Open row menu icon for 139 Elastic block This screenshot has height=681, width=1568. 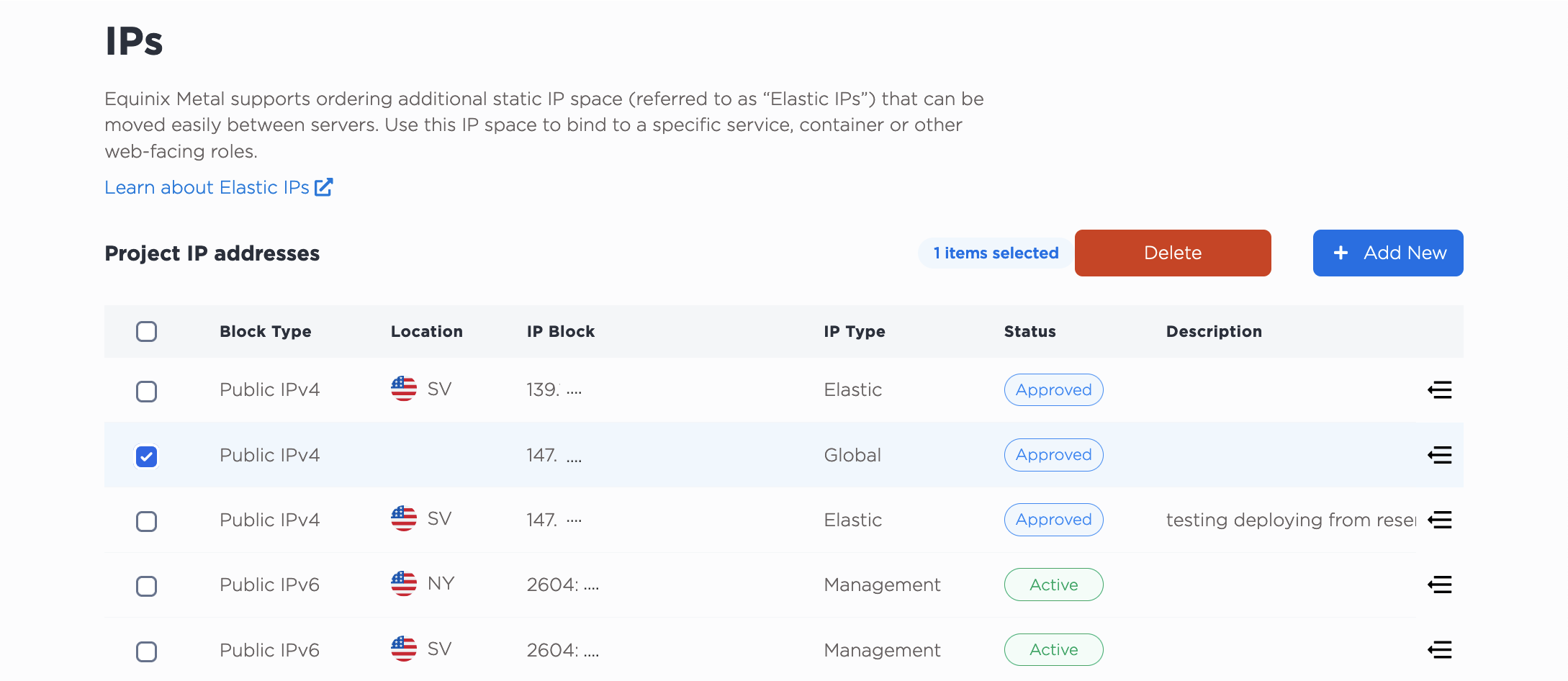(1439, 390)
